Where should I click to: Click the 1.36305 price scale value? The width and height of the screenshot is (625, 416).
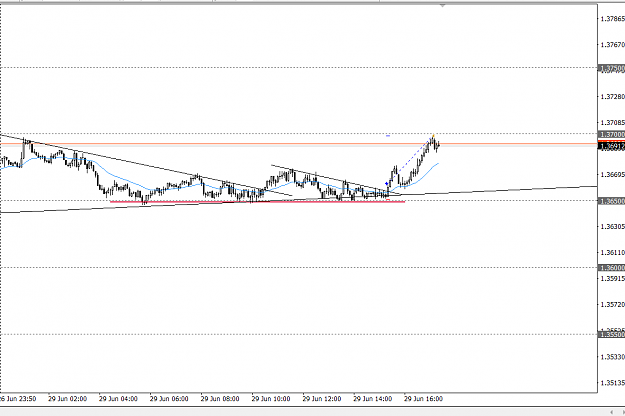(613, 227)
